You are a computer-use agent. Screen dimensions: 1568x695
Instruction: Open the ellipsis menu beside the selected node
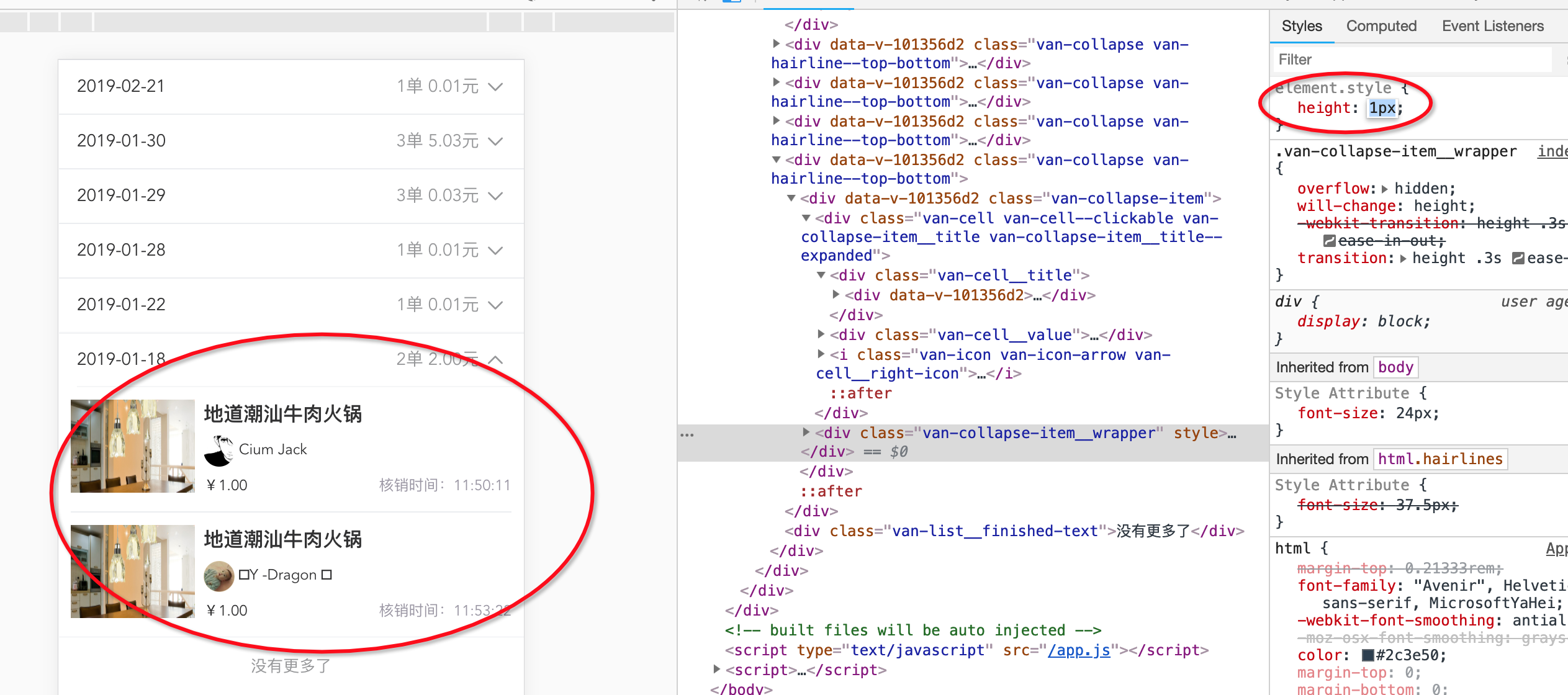[687, 435]
